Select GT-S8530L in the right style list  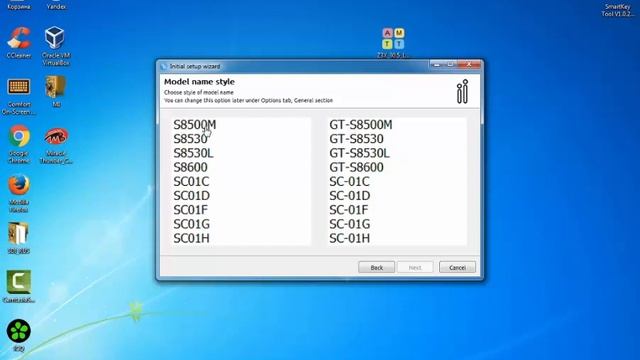click(x=360, y=153)
